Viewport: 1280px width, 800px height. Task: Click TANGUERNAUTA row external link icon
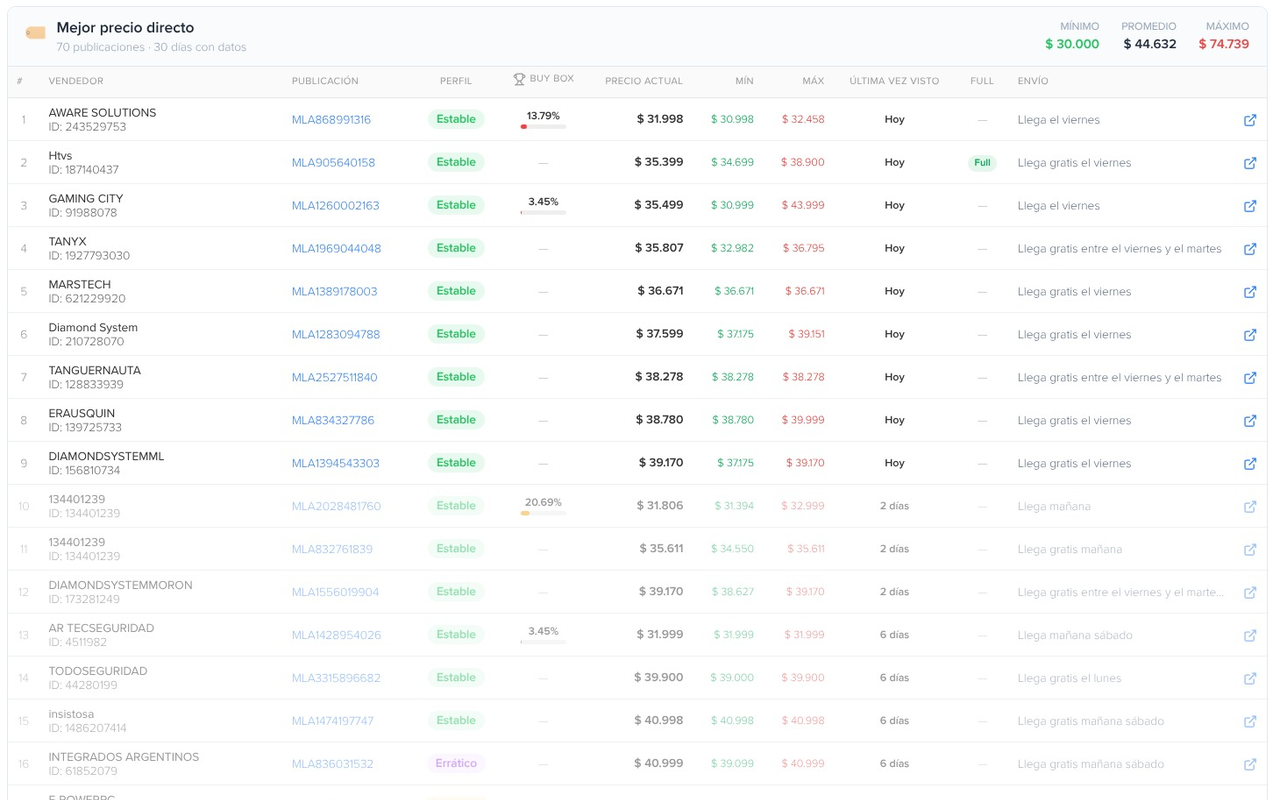tap(1250, 378)
